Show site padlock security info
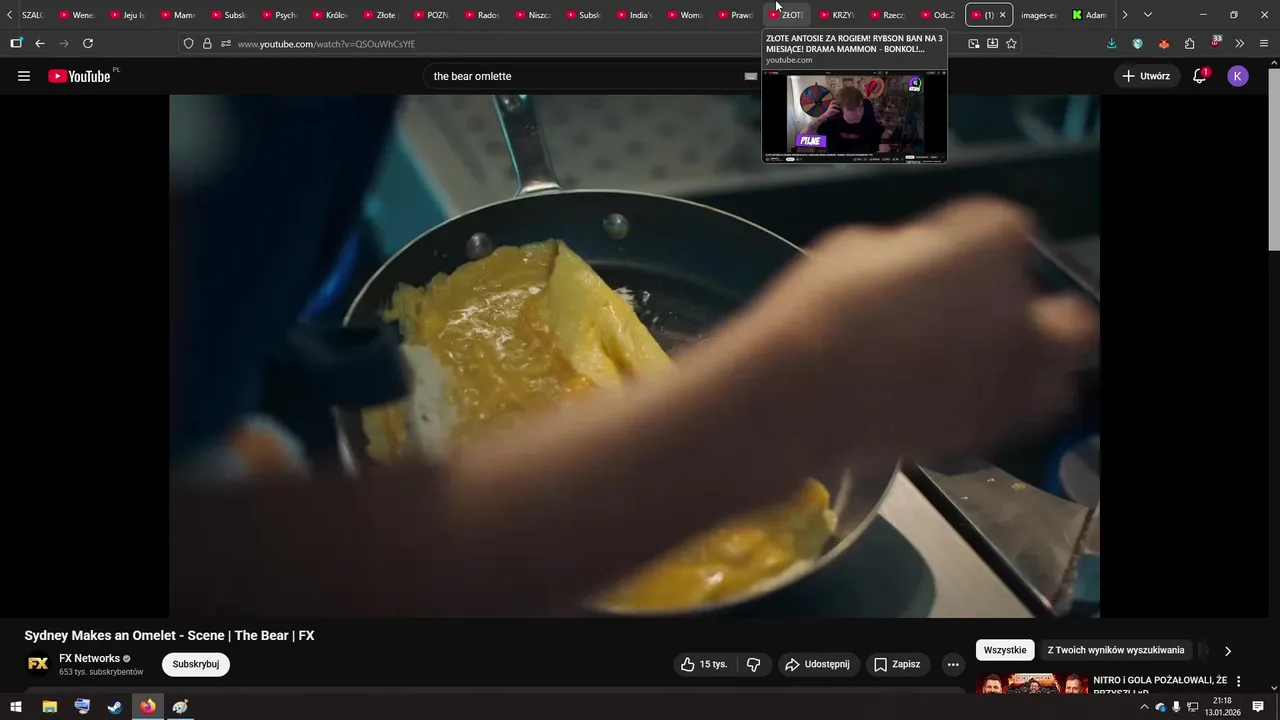 pos(207,44)
